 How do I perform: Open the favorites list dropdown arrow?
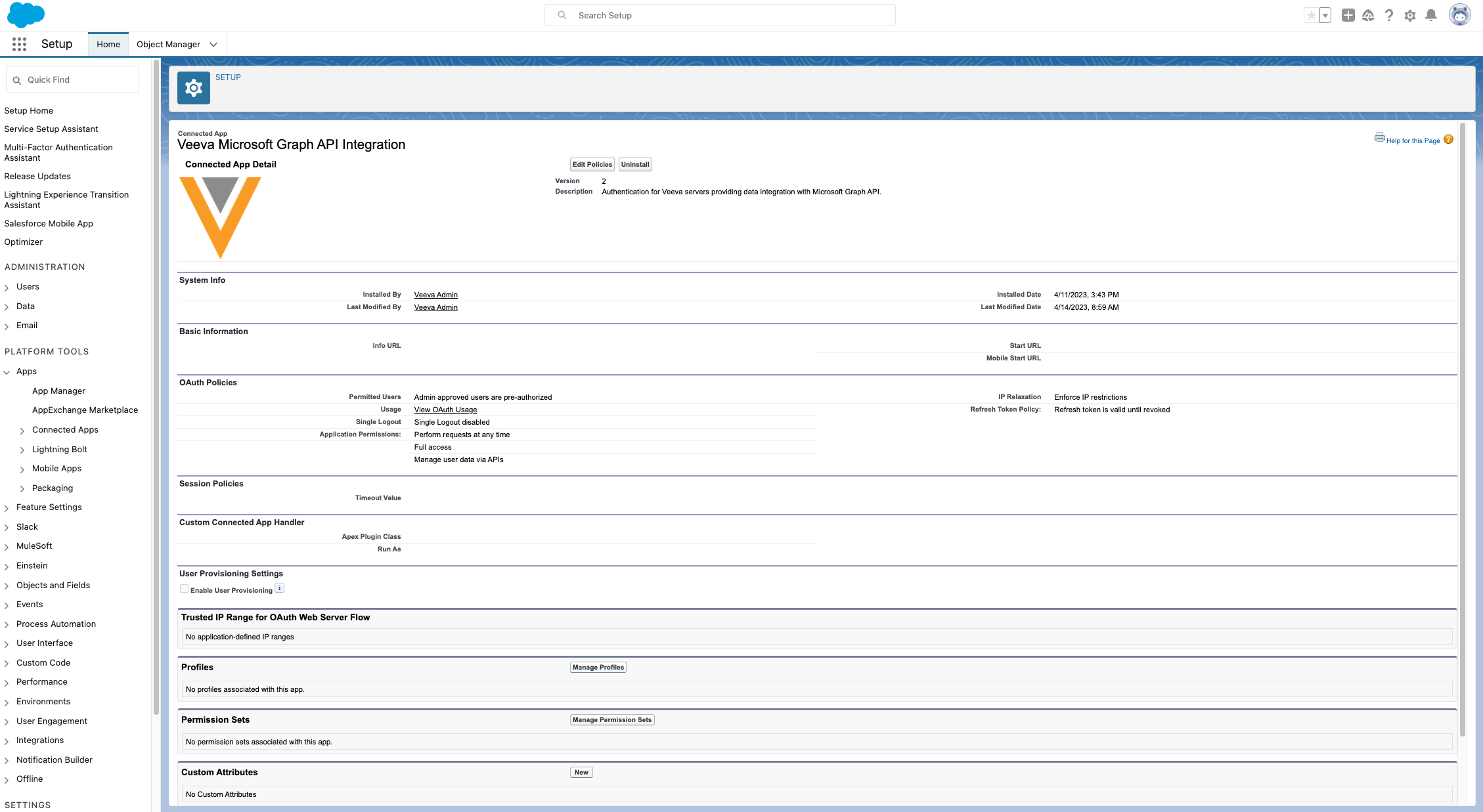click(1325, 15)
